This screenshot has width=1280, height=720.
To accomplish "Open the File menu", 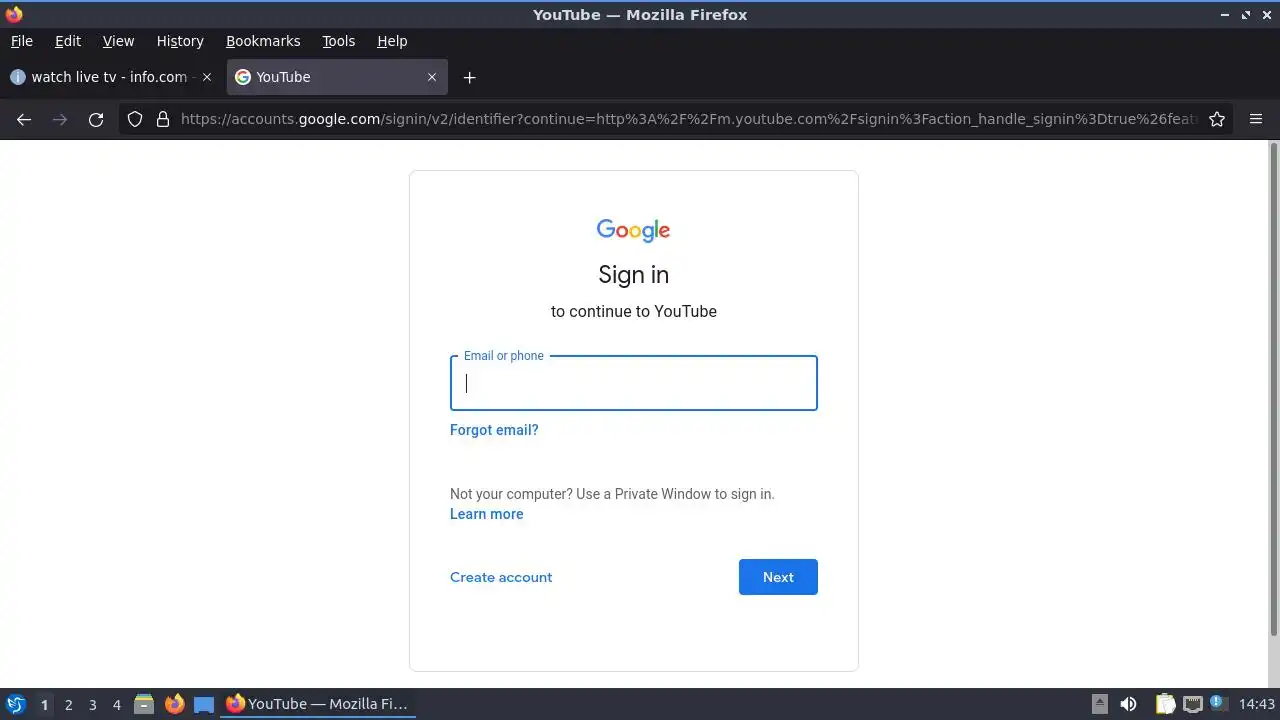I will click(22, 41).
